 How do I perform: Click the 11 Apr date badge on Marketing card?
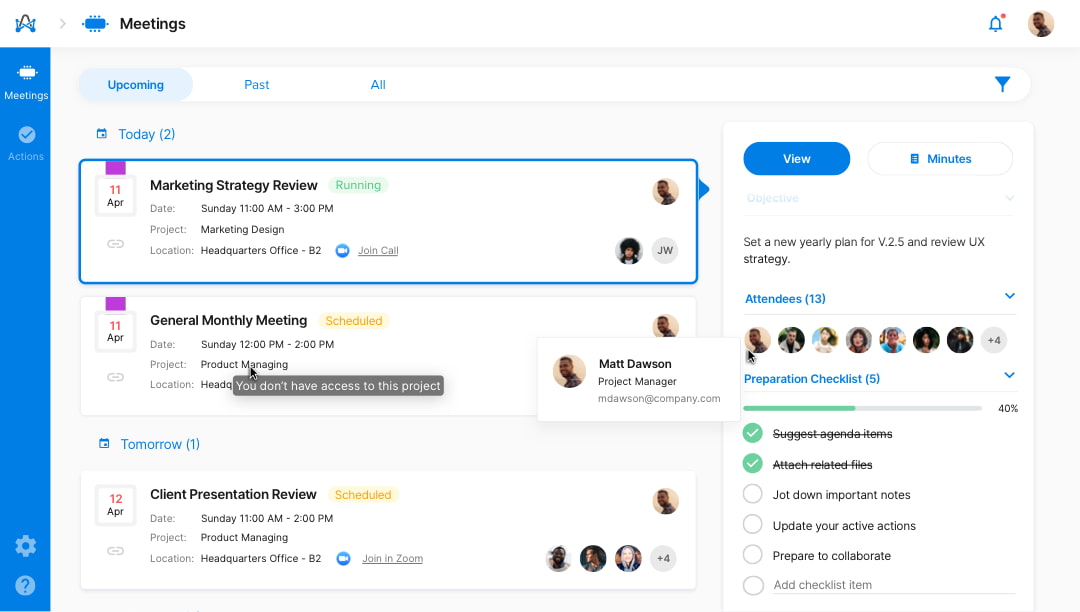coord(115,196)
